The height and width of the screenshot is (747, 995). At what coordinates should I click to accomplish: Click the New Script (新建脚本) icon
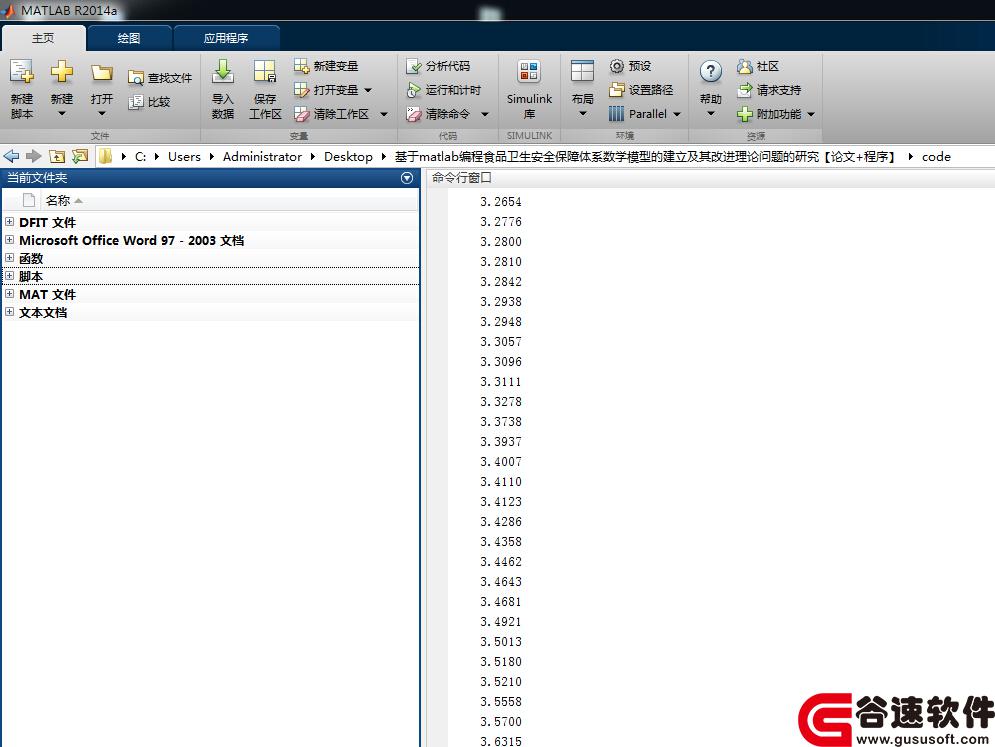click(x=22, y=72)
